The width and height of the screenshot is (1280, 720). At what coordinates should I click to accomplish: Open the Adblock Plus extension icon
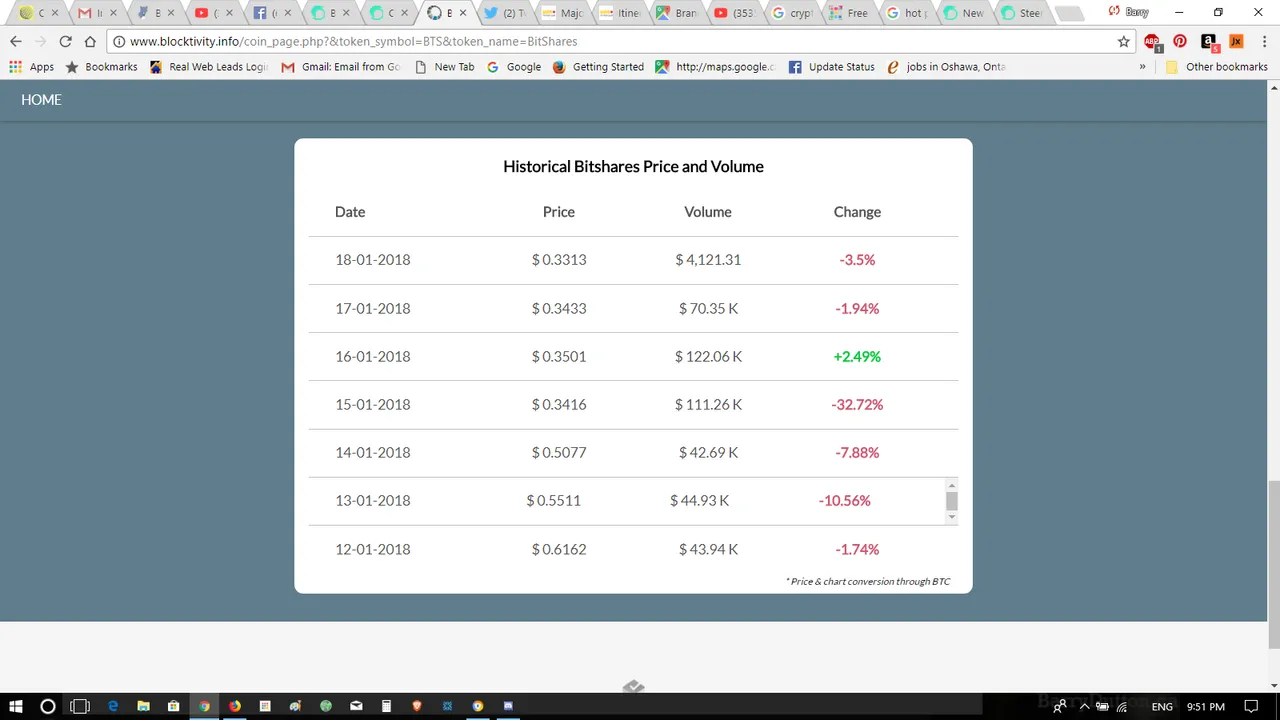[x=1153, y=42]
